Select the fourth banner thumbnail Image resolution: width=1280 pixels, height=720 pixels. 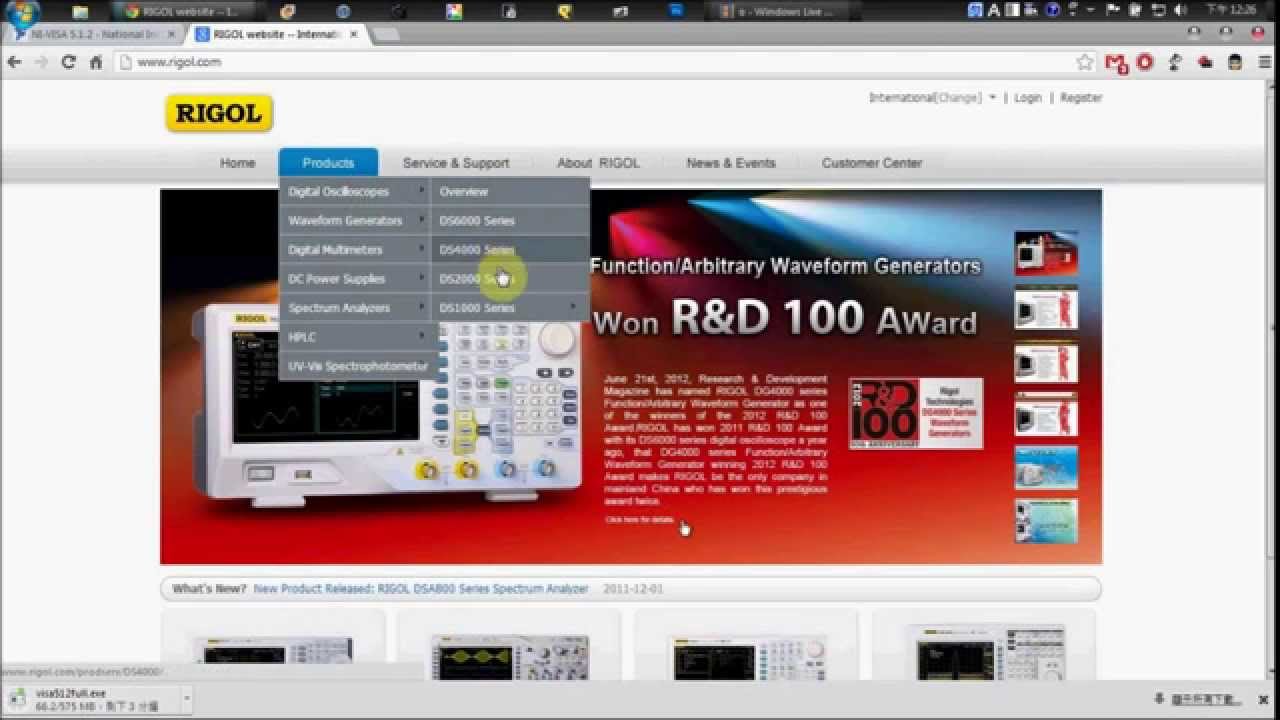coord(1046,414)
